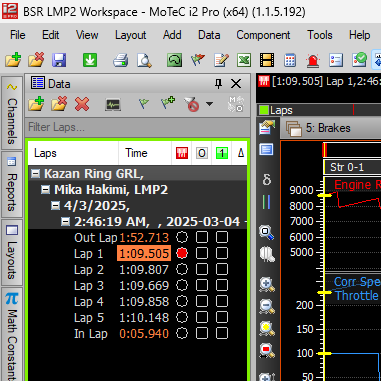
Task: Toggle the delta variance icon
Action: 267,180
